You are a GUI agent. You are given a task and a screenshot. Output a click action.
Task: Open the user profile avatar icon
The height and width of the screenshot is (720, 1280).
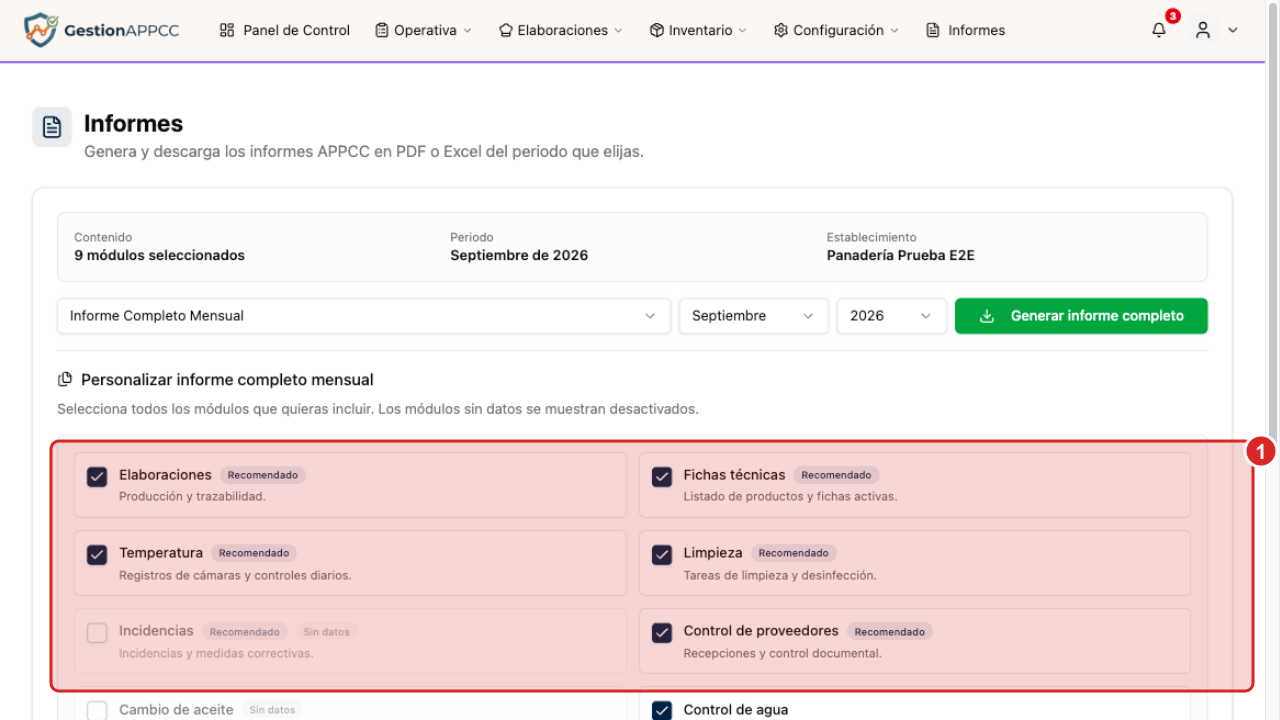[x=1203, y=30]
